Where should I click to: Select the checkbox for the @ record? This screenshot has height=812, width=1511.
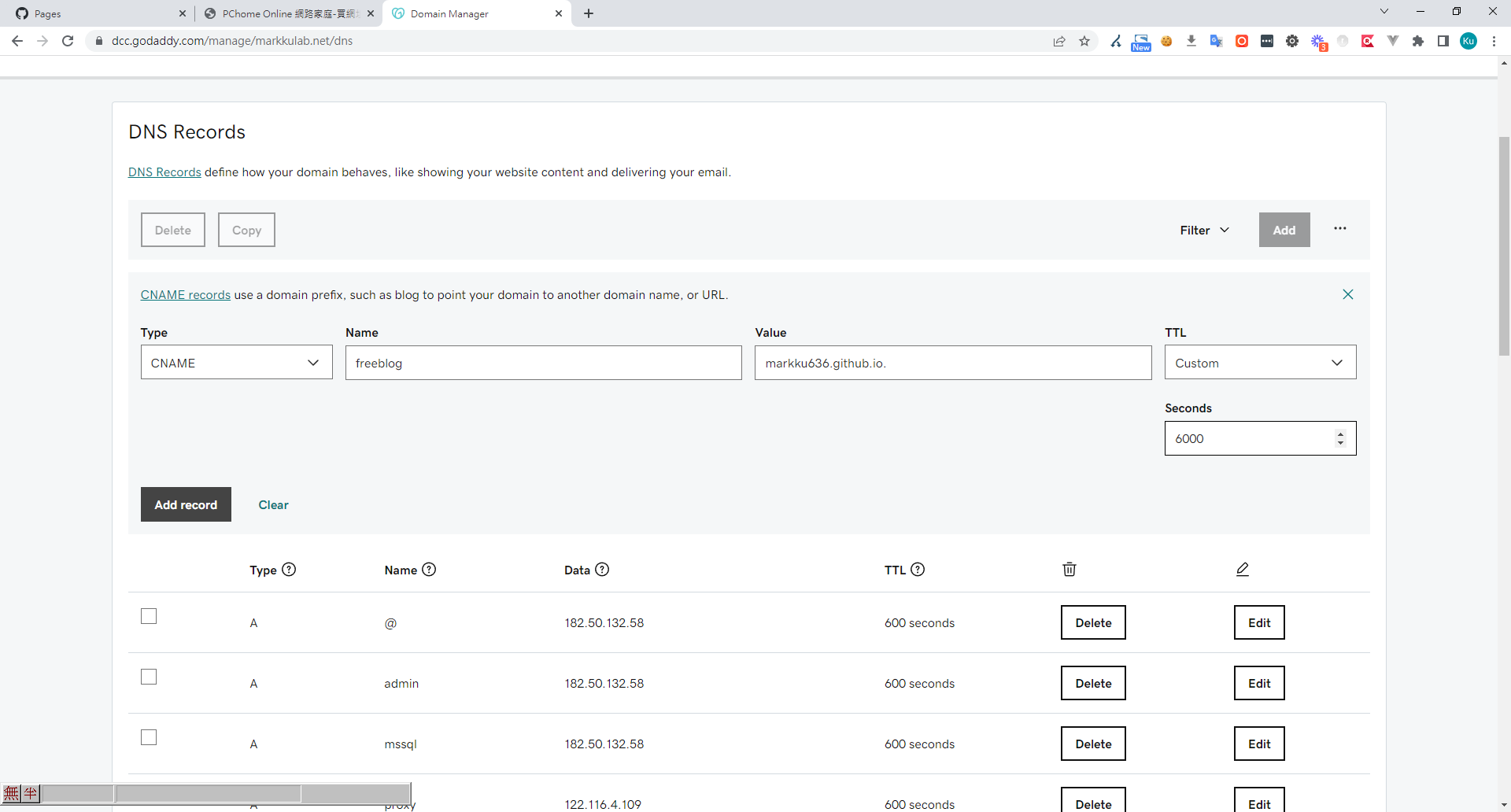tap(149, 616)
